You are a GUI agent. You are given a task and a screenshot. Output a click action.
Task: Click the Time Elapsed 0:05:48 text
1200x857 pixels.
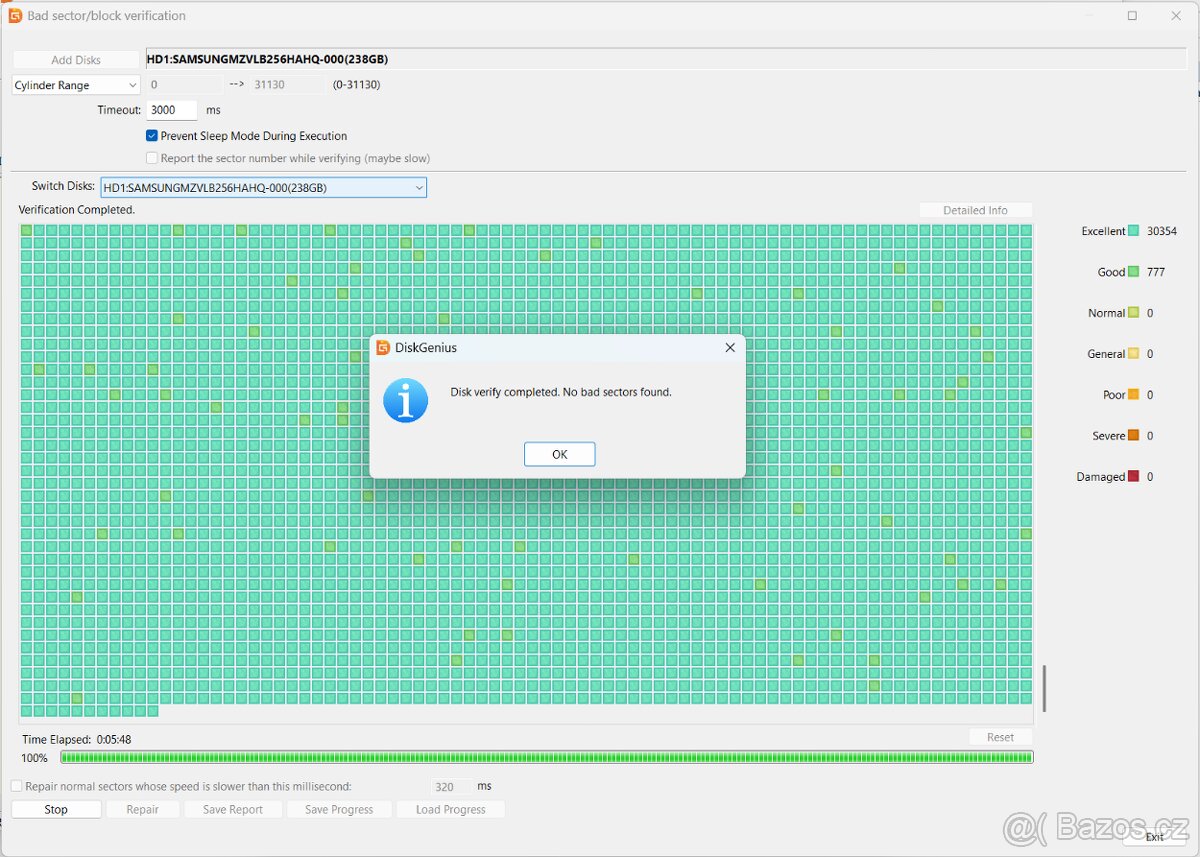pyautogui.click(x=77, y=740)
